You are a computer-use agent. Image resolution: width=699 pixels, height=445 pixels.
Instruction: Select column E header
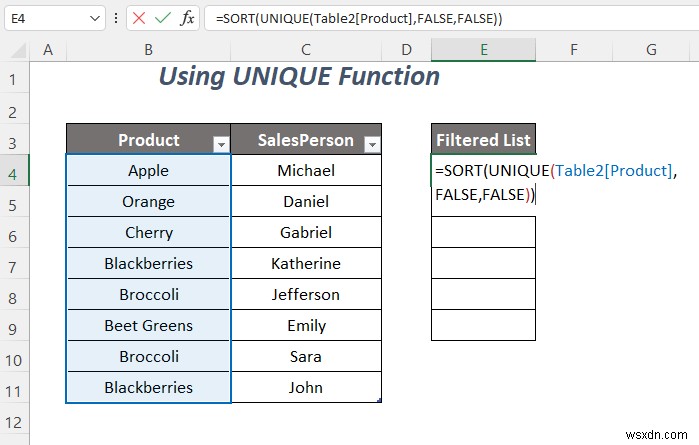point(483,50)
